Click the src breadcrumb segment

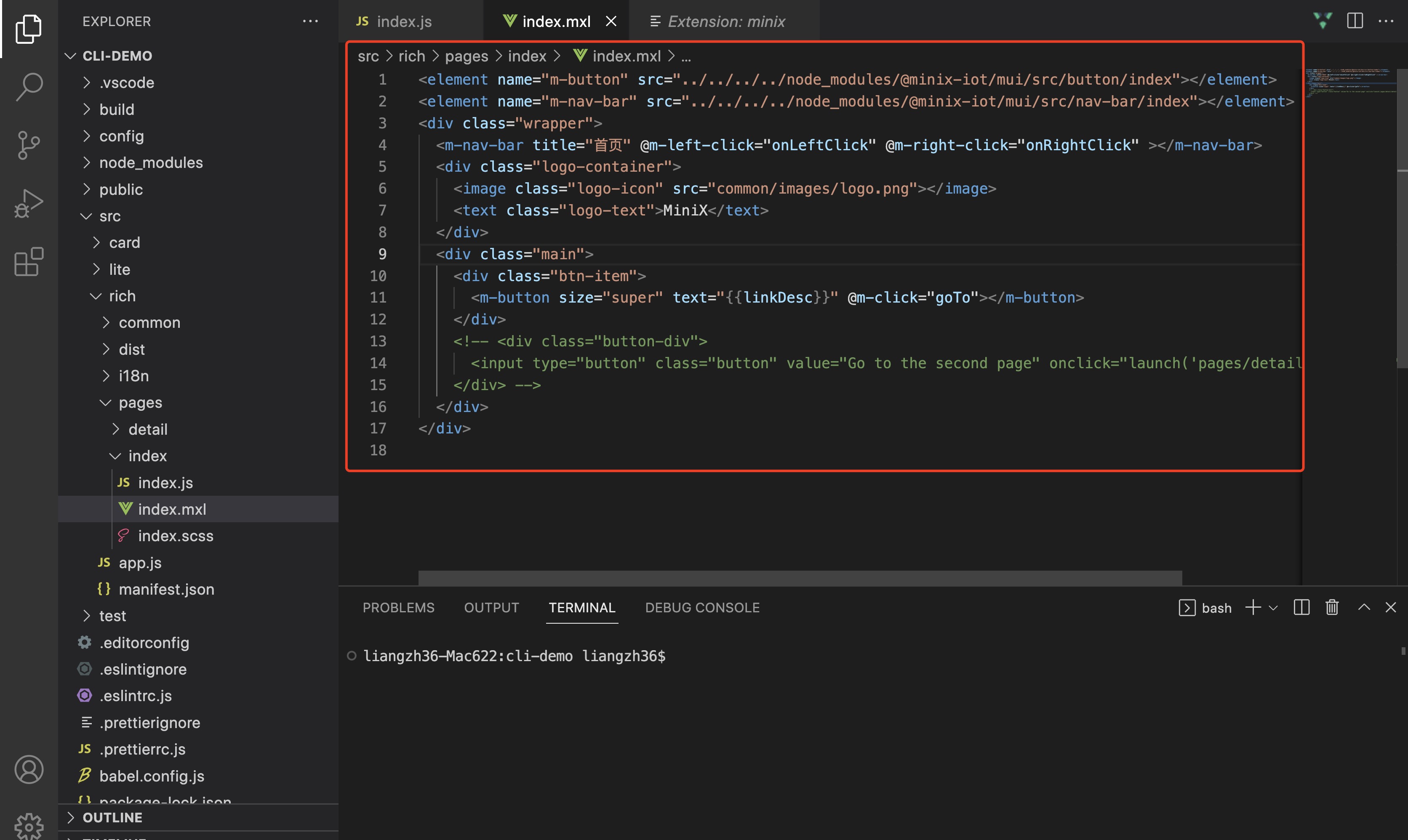[x=368, y=56]
